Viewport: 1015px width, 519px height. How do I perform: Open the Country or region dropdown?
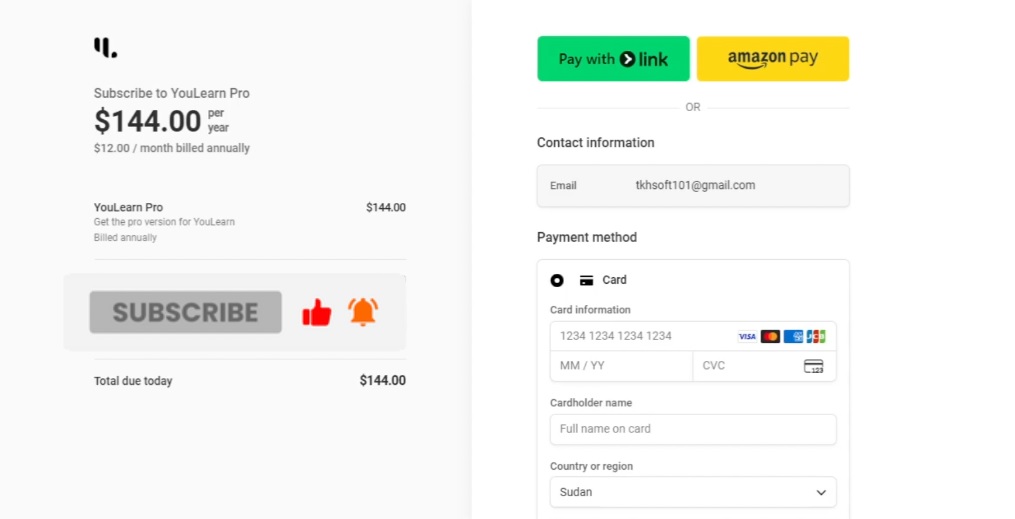(x=693, y=492)
